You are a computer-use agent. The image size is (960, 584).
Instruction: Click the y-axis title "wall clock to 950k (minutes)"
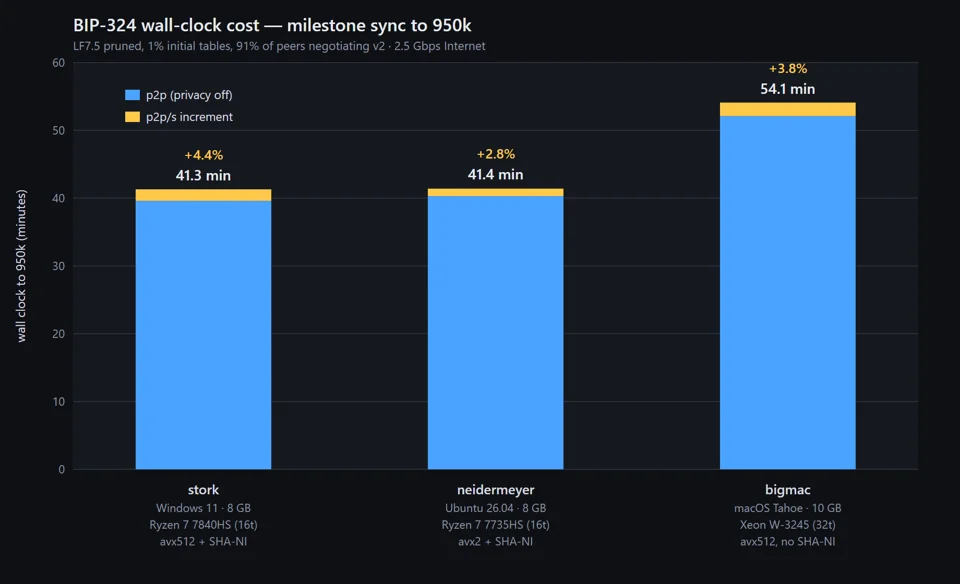[x=21, y=266]
